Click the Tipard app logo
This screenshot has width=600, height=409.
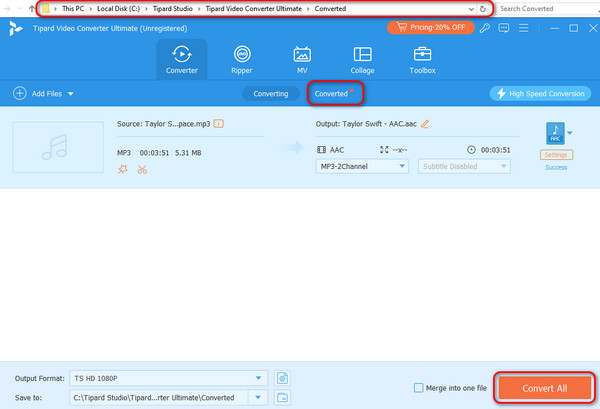(x=16, y=28)
